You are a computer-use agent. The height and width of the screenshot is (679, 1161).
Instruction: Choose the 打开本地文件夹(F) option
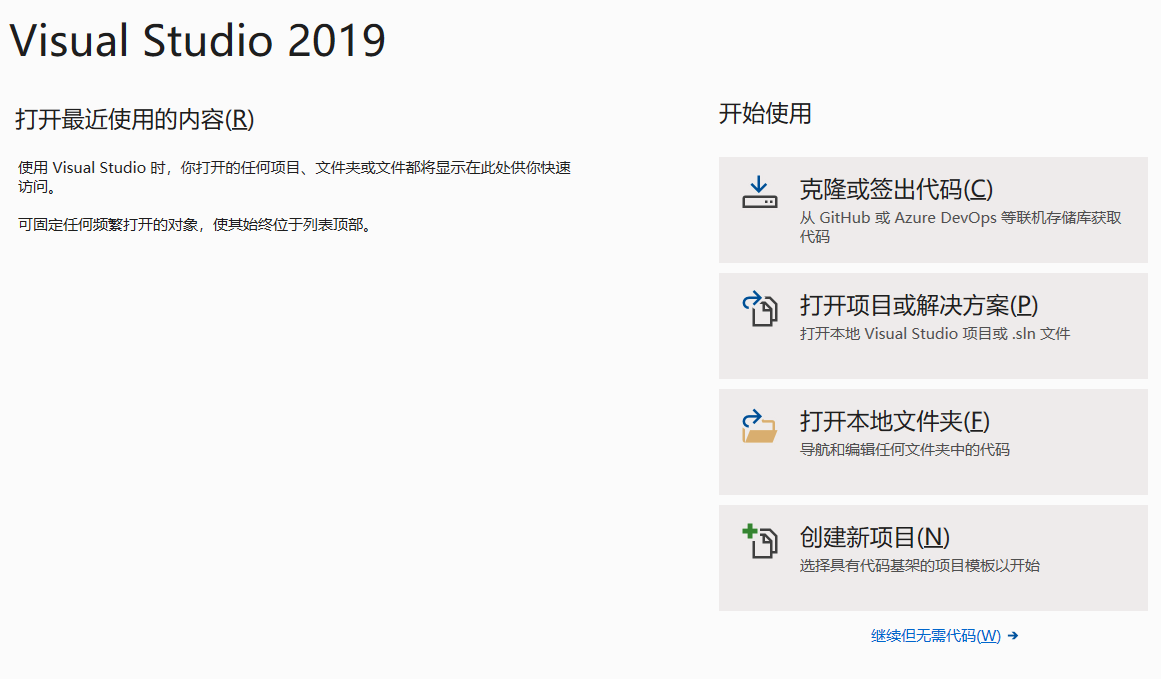tap(894, 421)
